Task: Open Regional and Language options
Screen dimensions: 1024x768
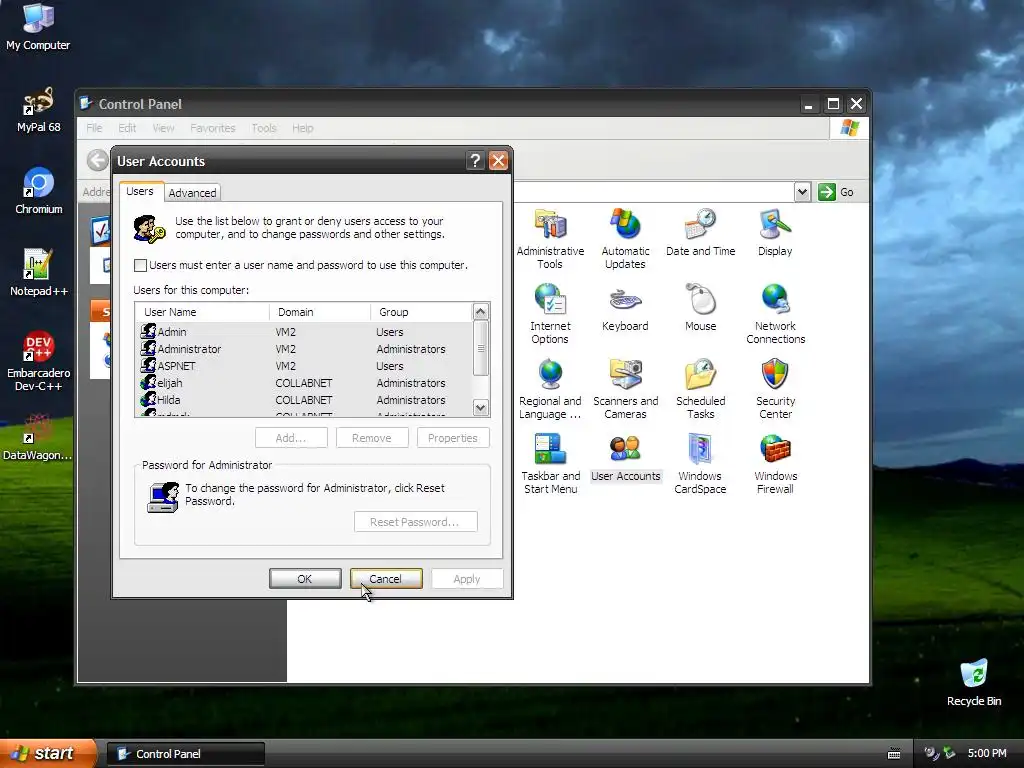Action: (550, 389)
